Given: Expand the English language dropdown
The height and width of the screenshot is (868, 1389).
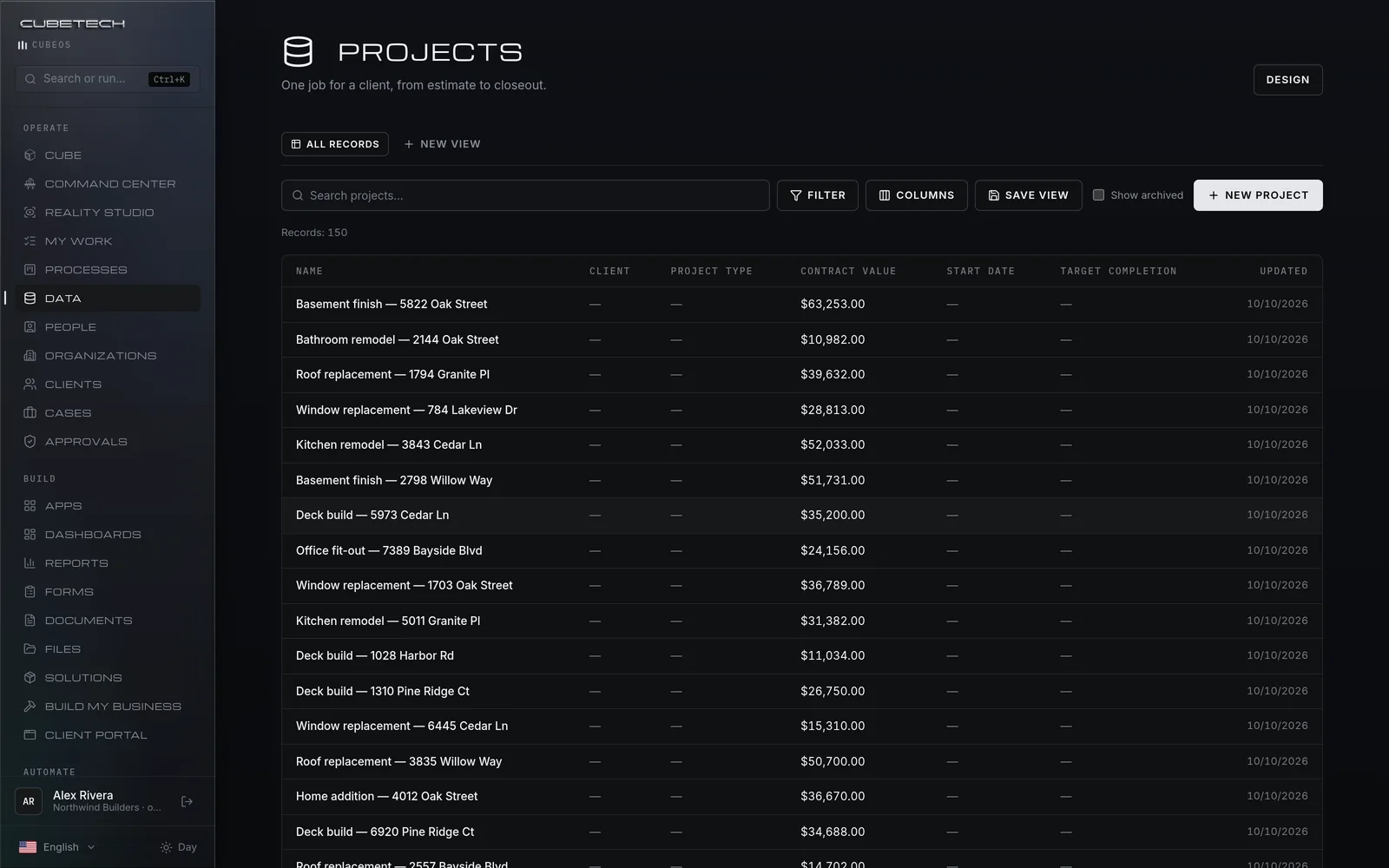Looking at the screenshot, I should click(57, 847).
